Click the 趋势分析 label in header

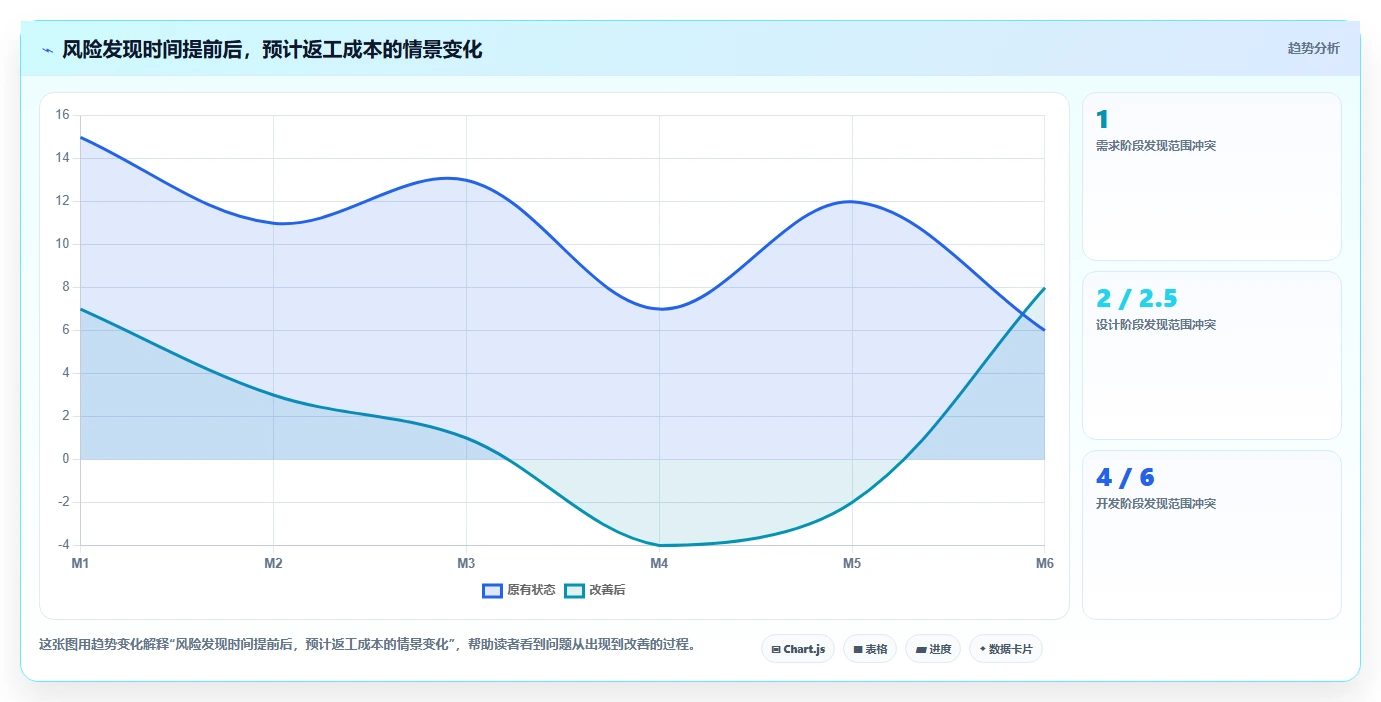(1314, 48)
